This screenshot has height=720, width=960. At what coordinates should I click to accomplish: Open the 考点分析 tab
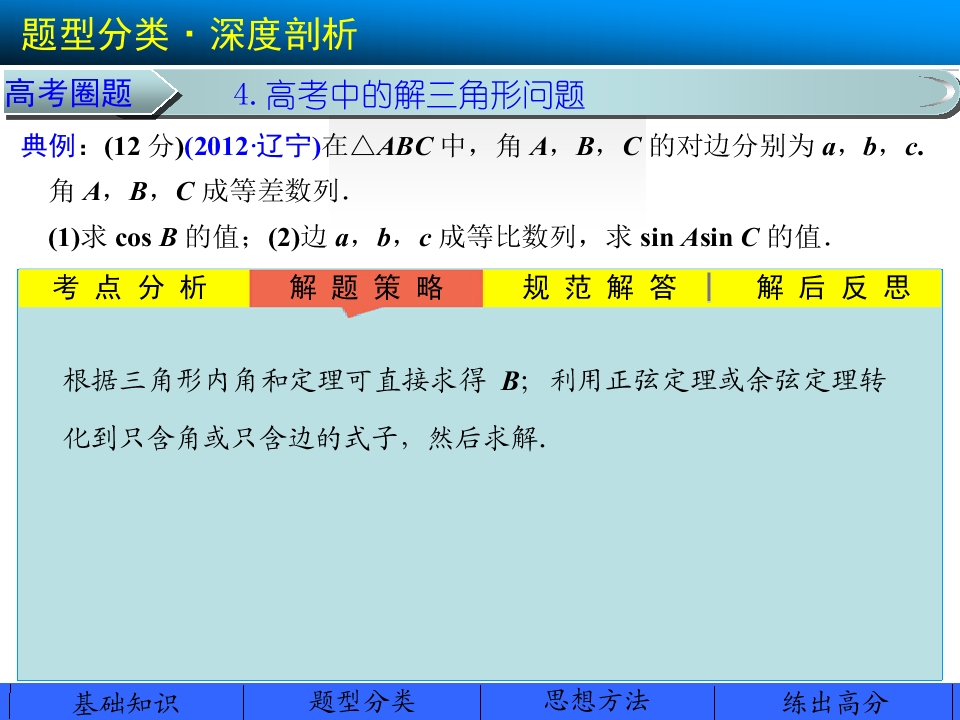click(x=133, y=288)
